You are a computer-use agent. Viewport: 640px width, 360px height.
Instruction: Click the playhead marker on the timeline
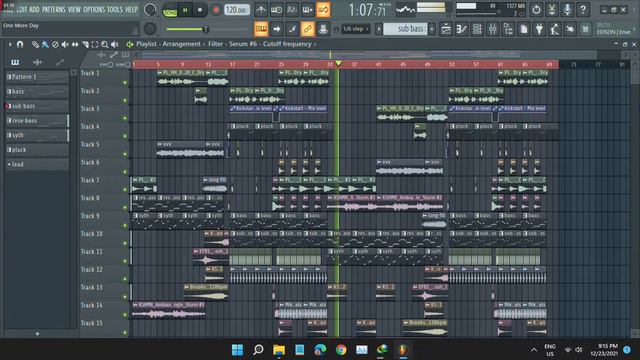(338, 63)
